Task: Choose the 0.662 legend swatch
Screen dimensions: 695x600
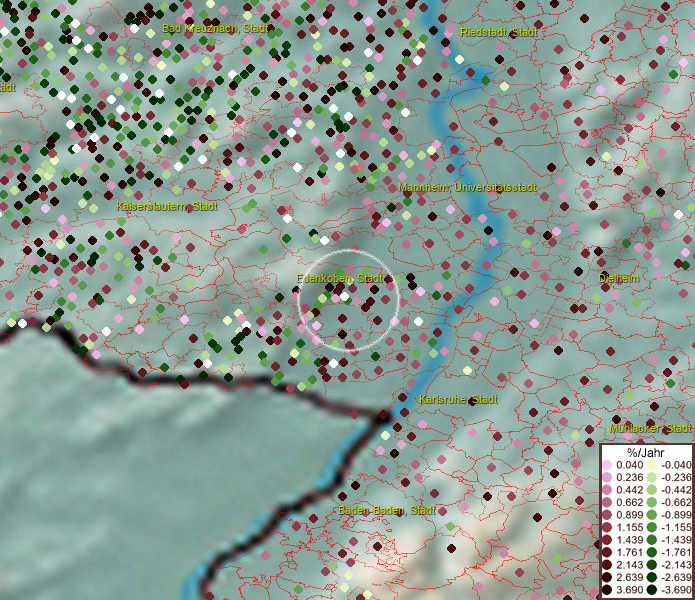Action: (607, 503)
